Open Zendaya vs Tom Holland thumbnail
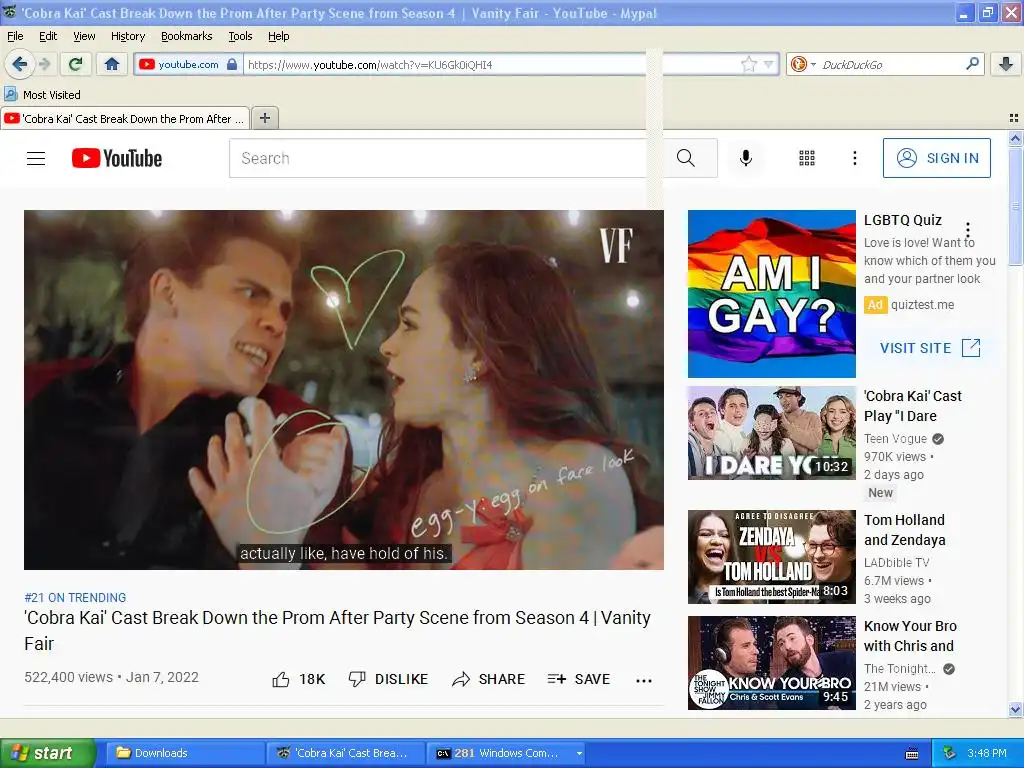This screenshot has width=1024, height=768. [771, 556]
